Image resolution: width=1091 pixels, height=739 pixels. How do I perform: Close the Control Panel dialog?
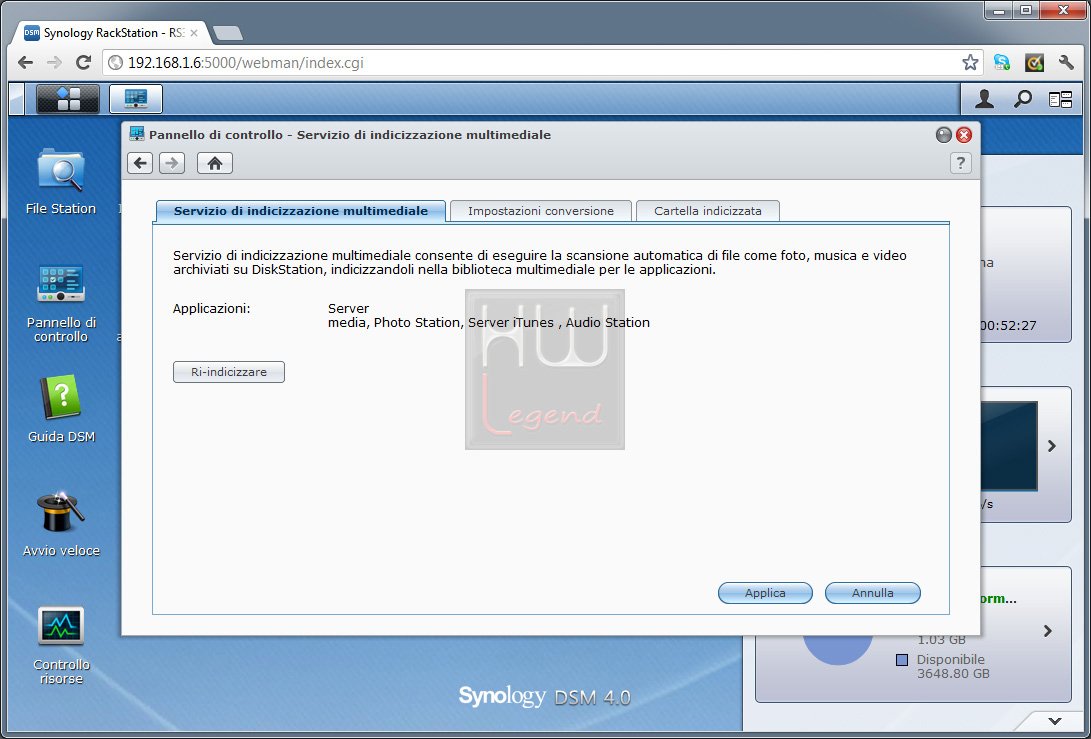[x=964, y=135]
